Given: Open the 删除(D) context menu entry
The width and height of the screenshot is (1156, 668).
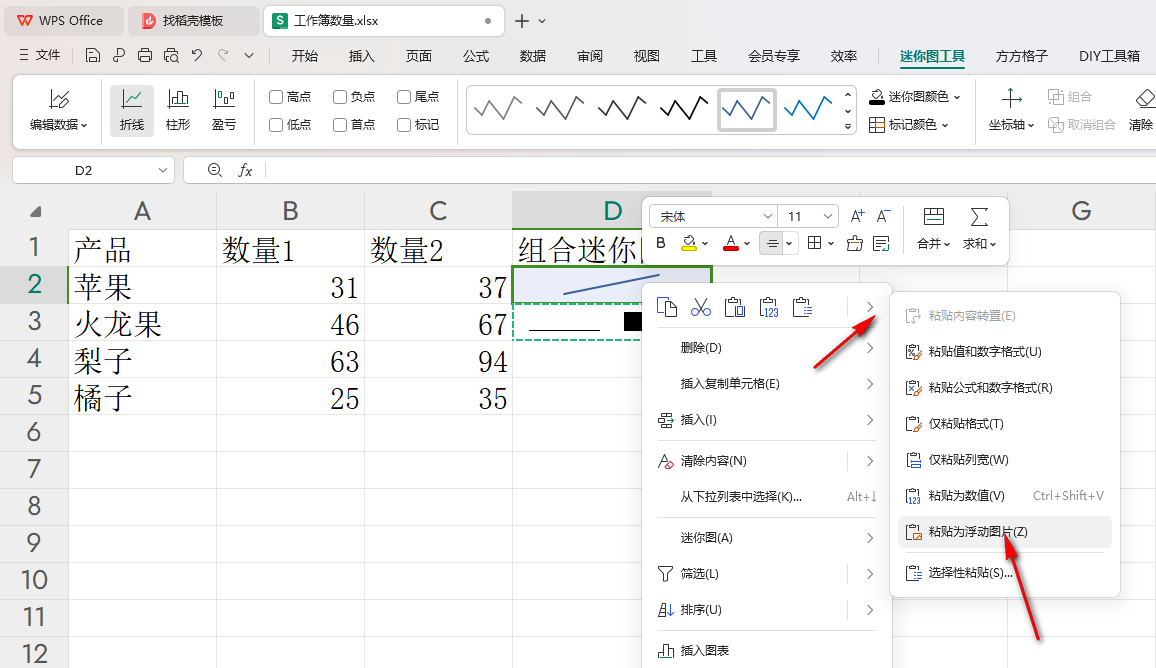Looking at the screenshot, I should tap(766, 347).
